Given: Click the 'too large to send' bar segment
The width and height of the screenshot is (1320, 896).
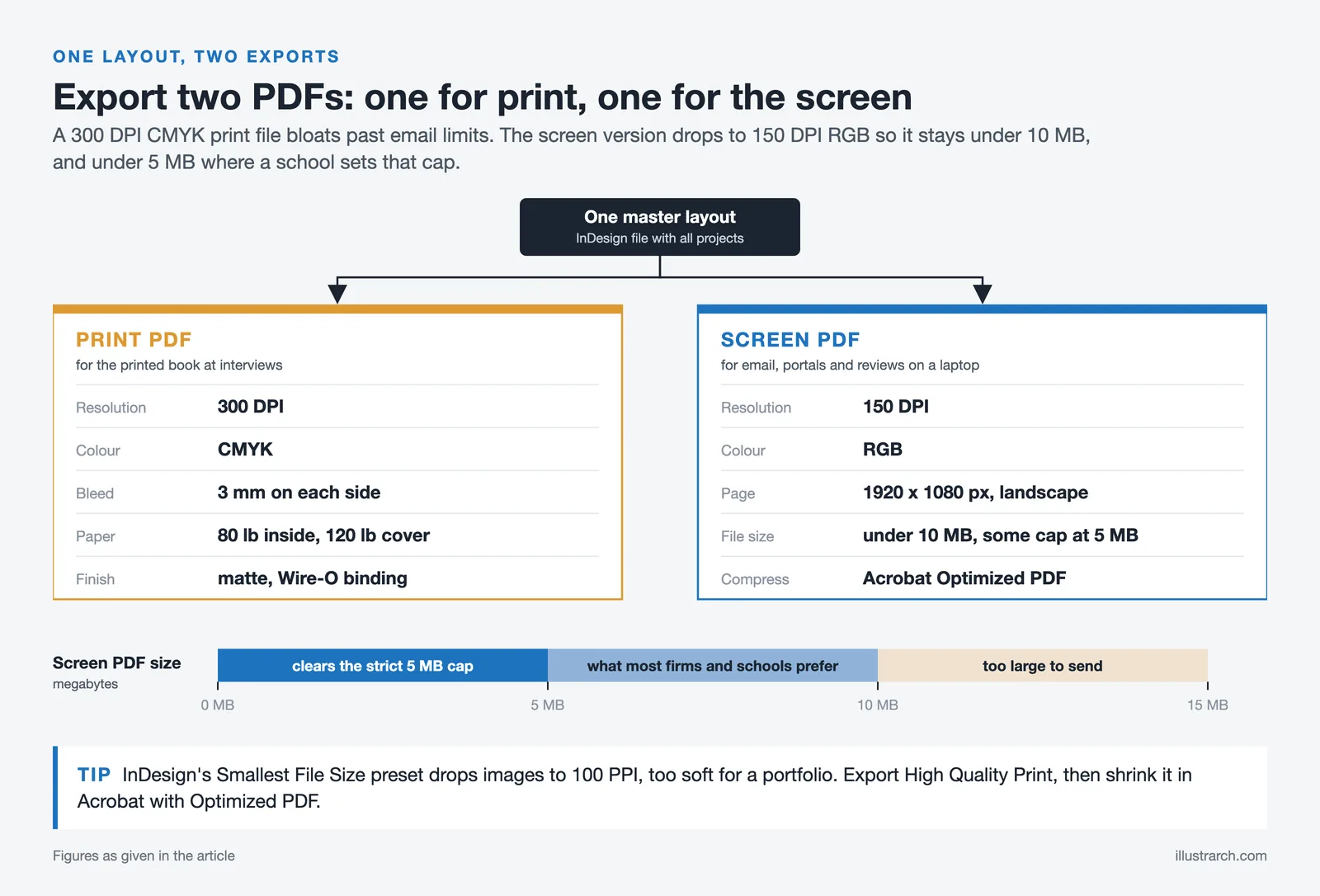Looking at the screenshot, I should [1043, 666].
